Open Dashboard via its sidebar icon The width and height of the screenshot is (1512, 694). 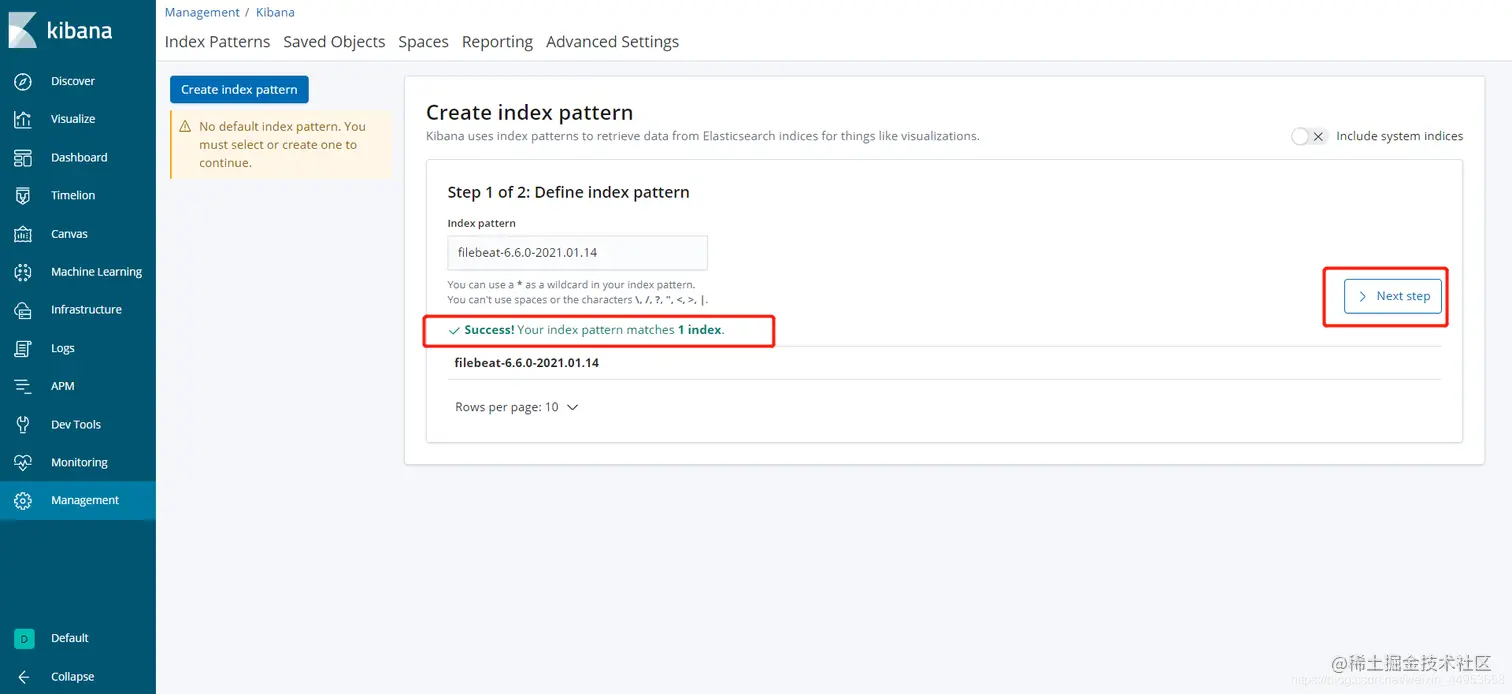(23, 158)
